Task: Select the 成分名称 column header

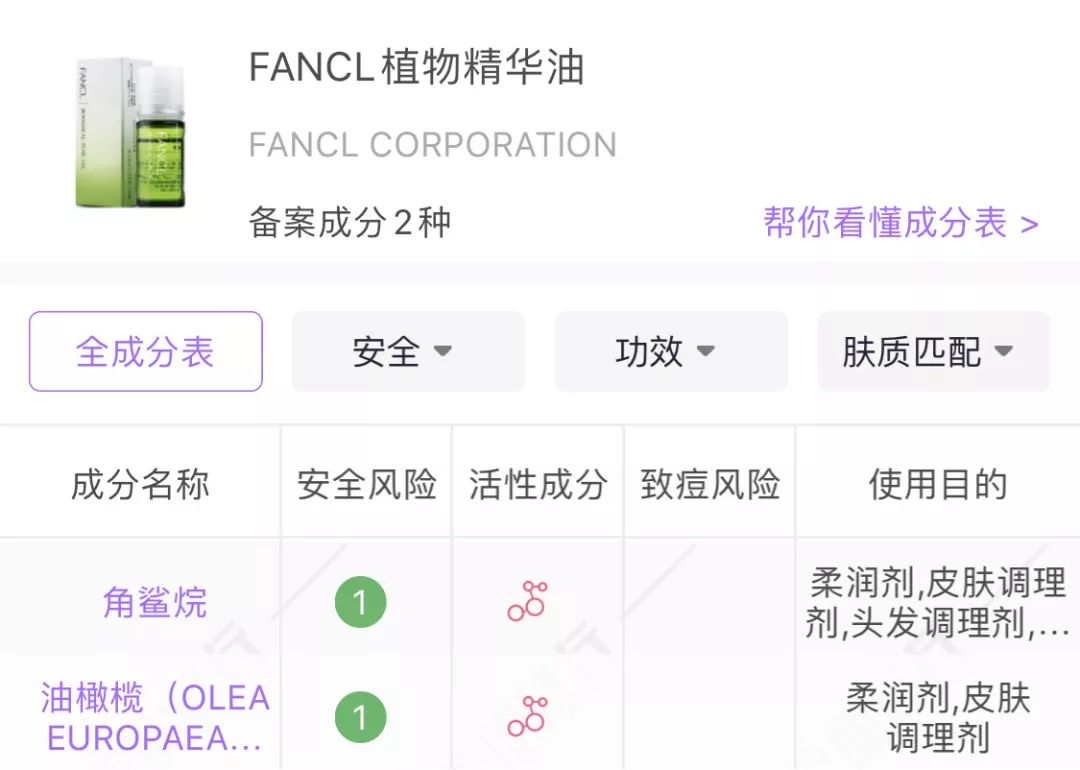Action: [x=138, y=486]
